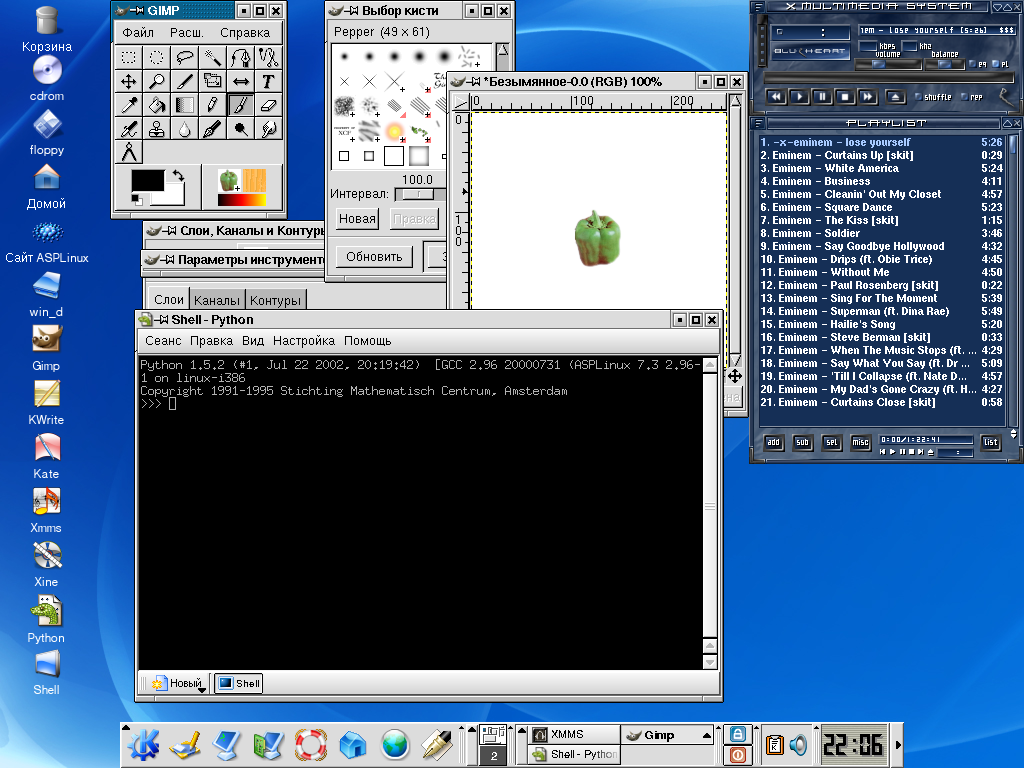Pause playback in XMMS

(822, 97)
